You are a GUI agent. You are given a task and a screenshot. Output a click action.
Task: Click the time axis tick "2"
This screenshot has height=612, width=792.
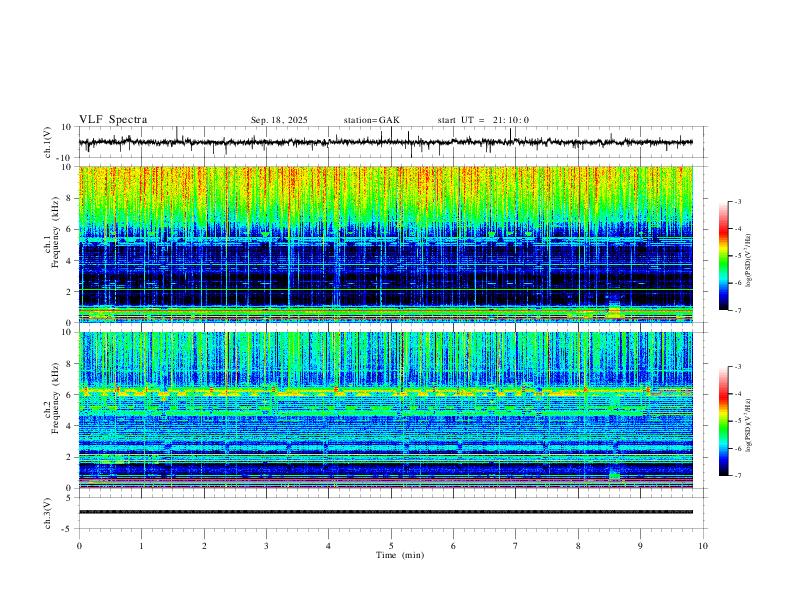point(204,546)
